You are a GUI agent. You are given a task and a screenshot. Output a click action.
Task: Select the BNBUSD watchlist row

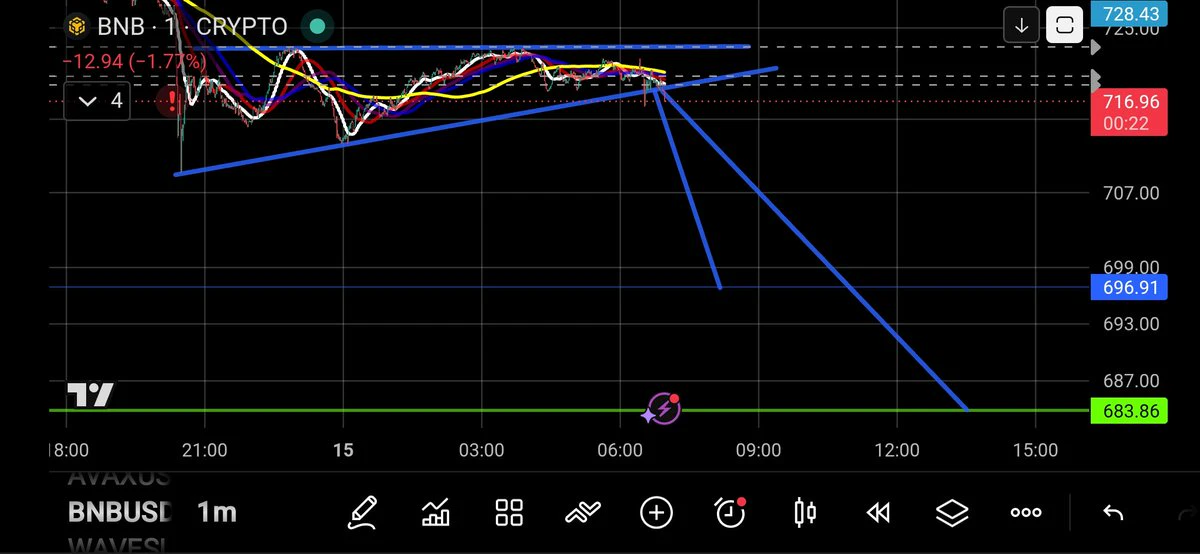120,513
